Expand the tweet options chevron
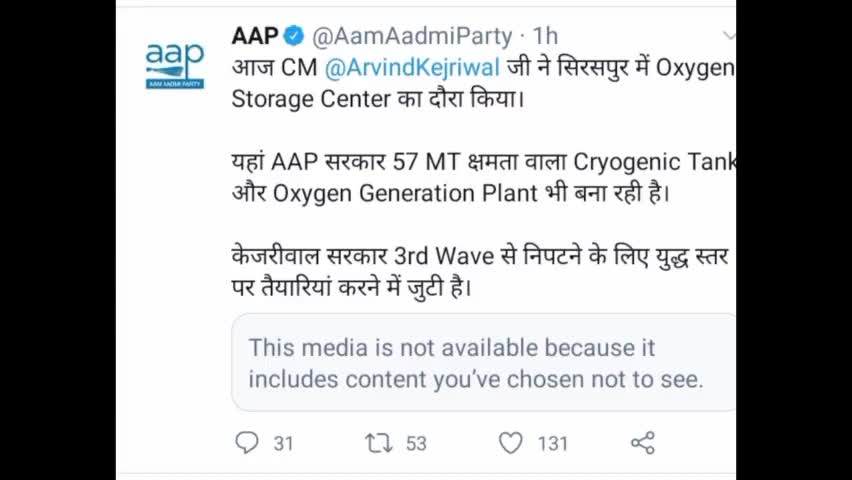Viewport: 852px width, 480px height. point(729,37)
